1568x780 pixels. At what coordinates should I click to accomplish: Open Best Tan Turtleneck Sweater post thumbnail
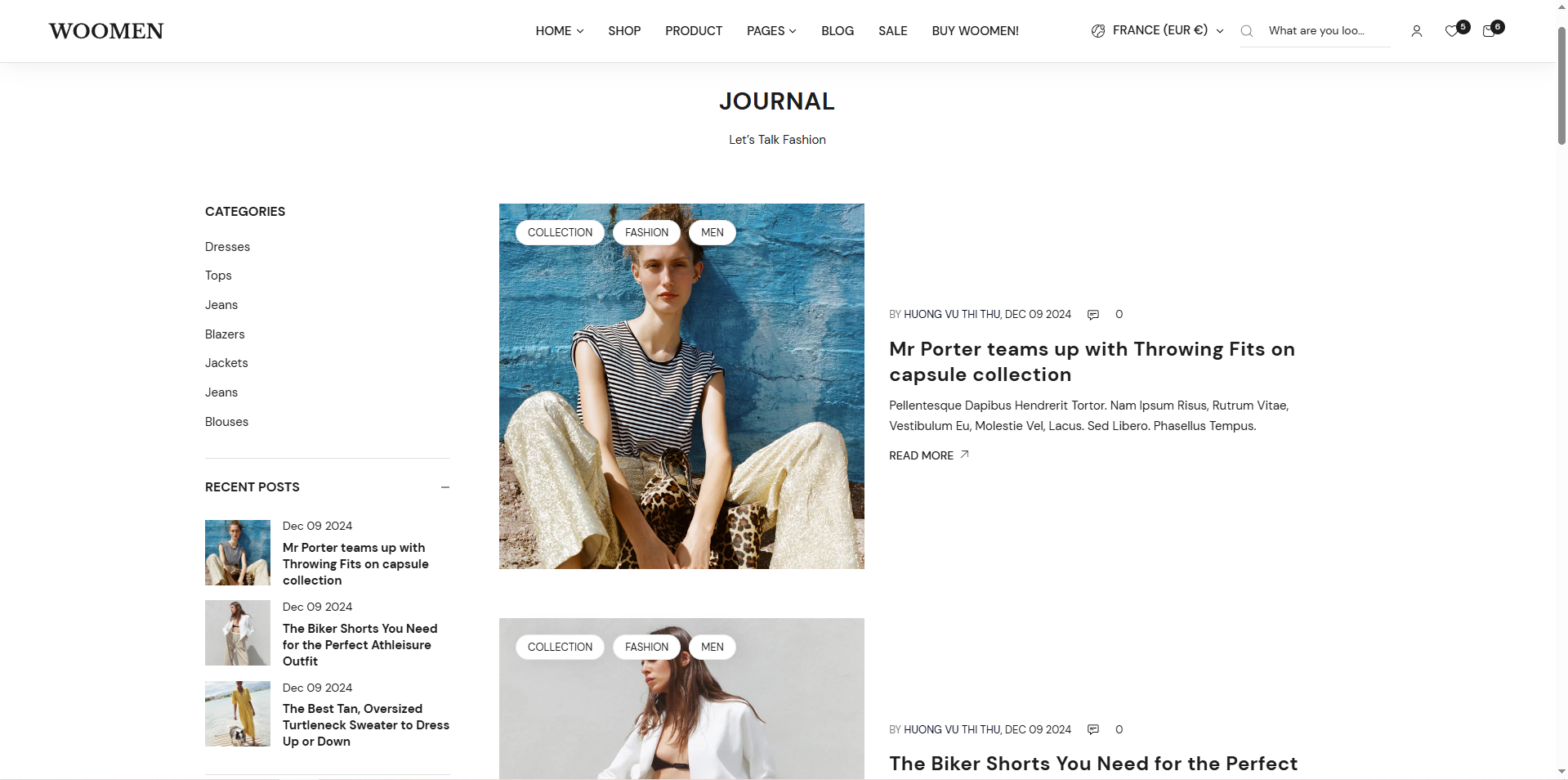(x=238, y=714)
